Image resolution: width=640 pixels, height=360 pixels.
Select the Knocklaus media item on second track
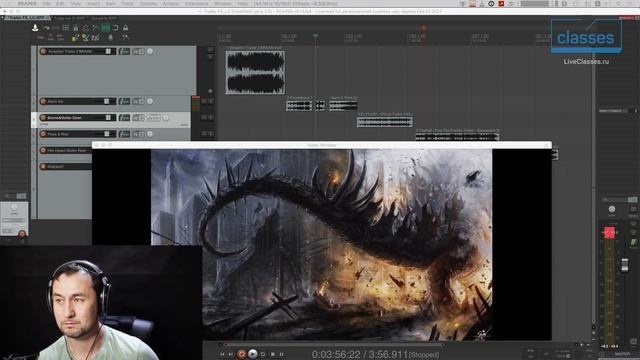[x=299, y=106]
